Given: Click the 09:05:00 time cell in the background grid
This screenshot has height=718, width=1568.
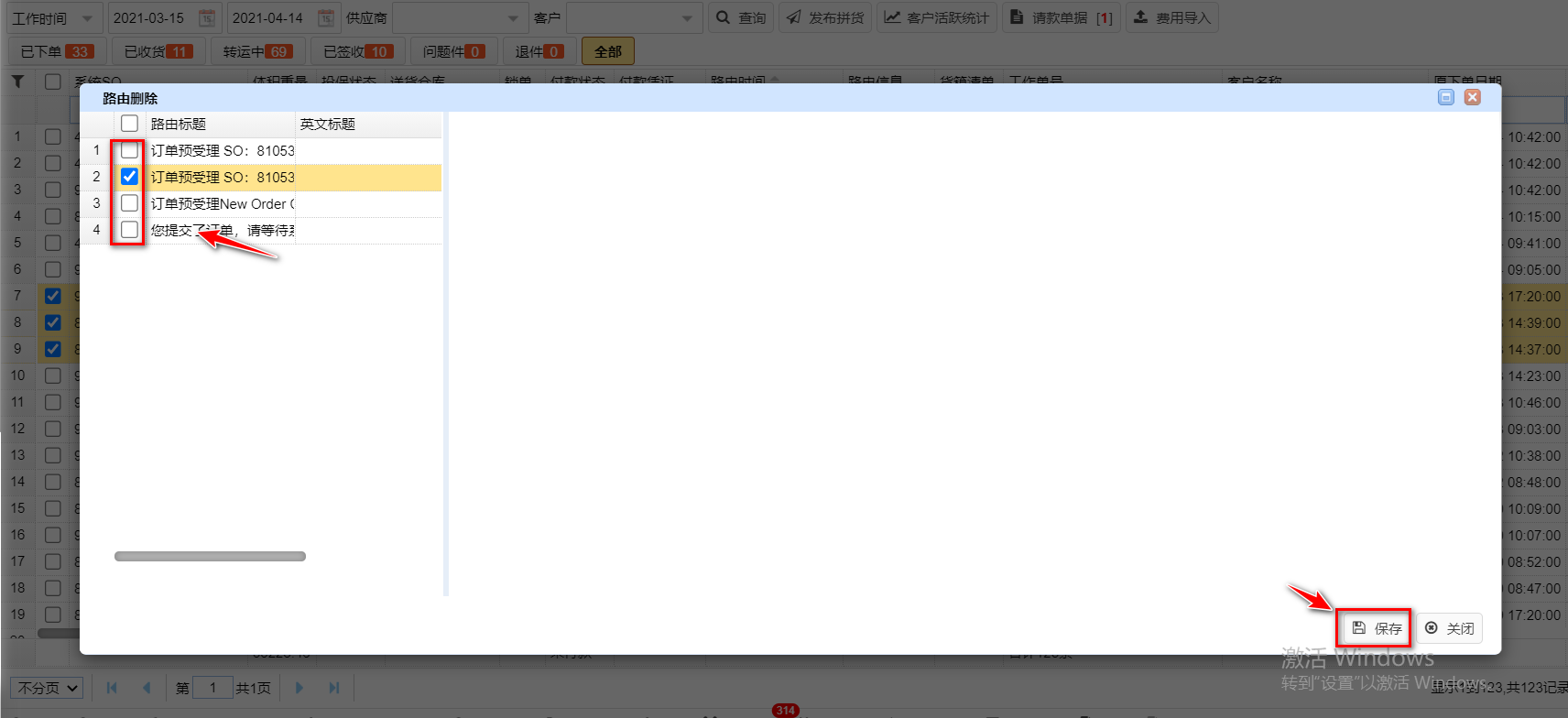Looking at the screenshot, I should (1534, 270).
